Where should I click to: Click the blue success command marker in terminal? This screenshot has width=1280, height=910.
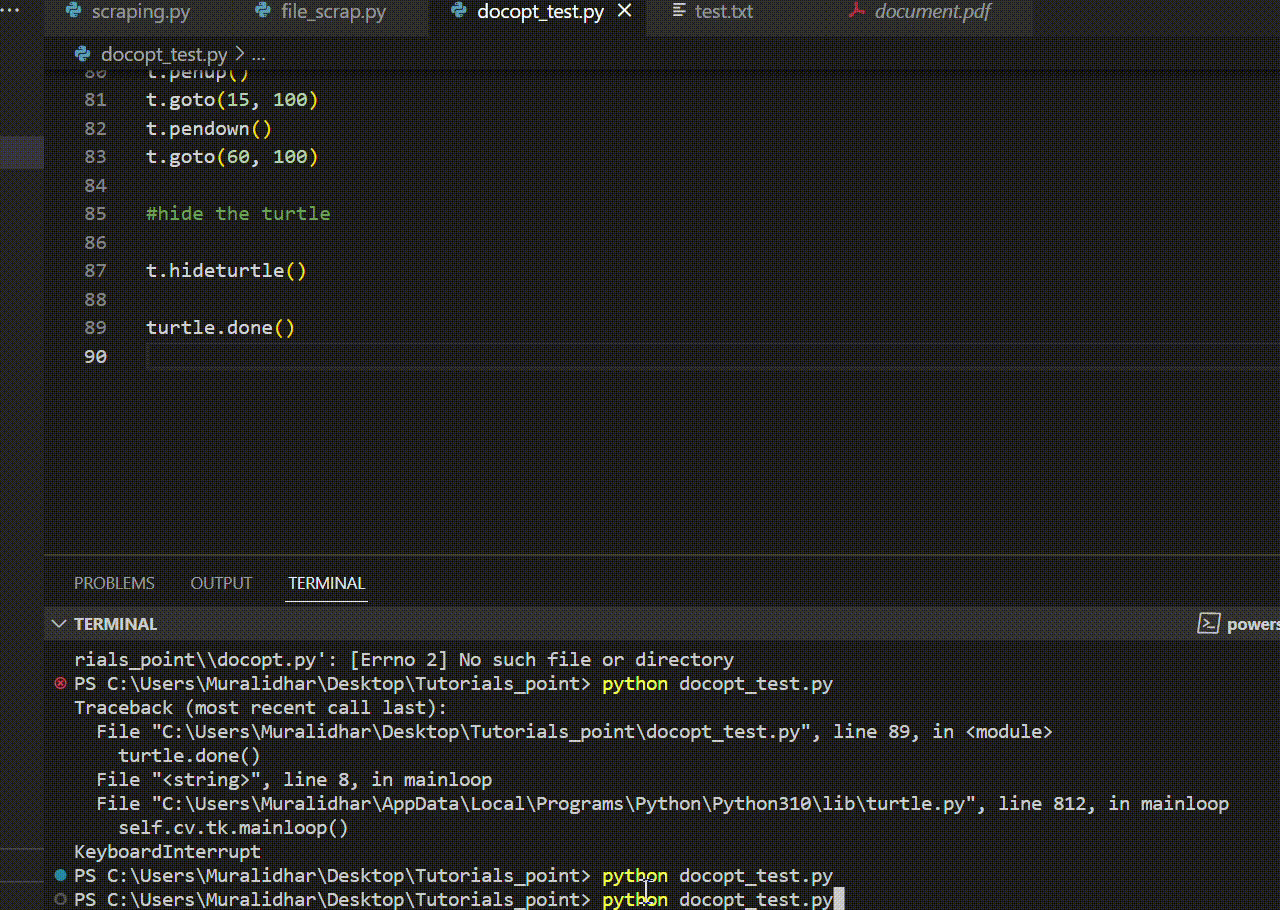coord(60,876)
